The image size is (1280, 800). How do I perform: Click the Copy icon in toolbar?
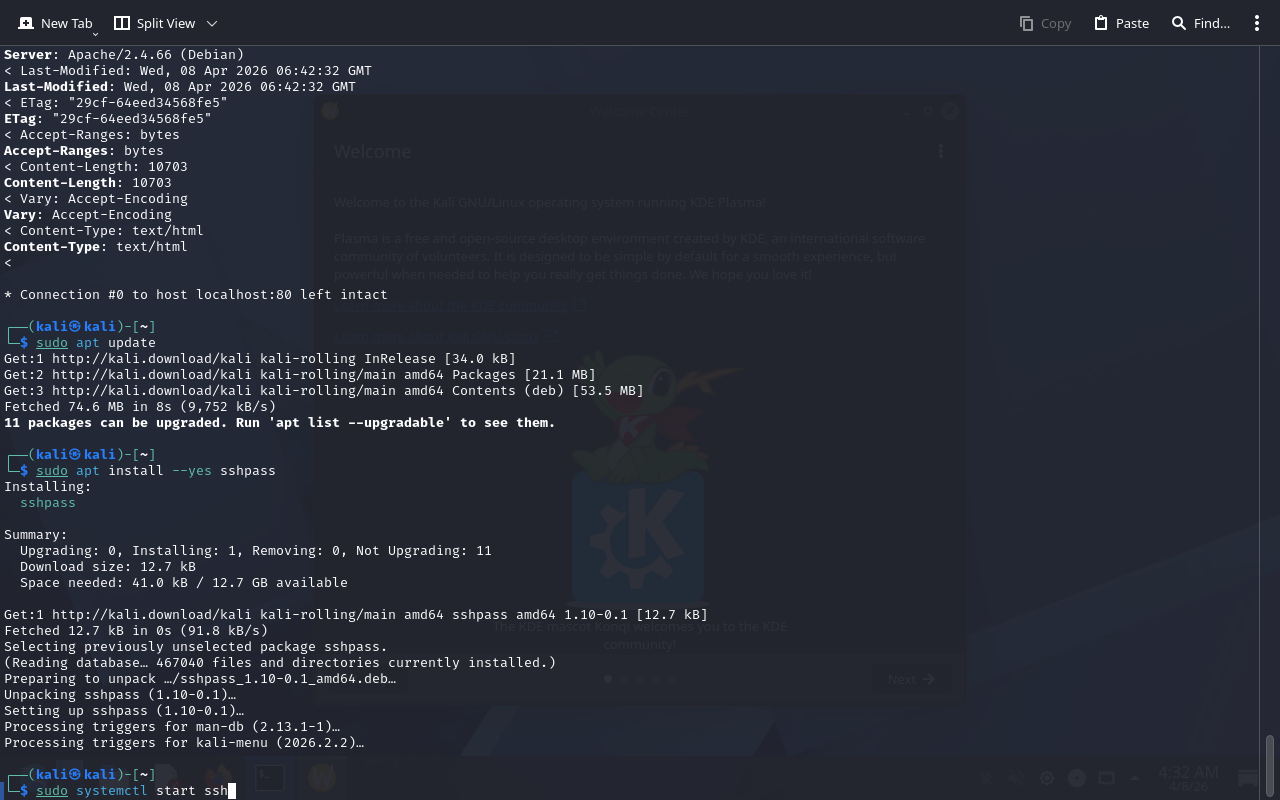point(1026,23)
